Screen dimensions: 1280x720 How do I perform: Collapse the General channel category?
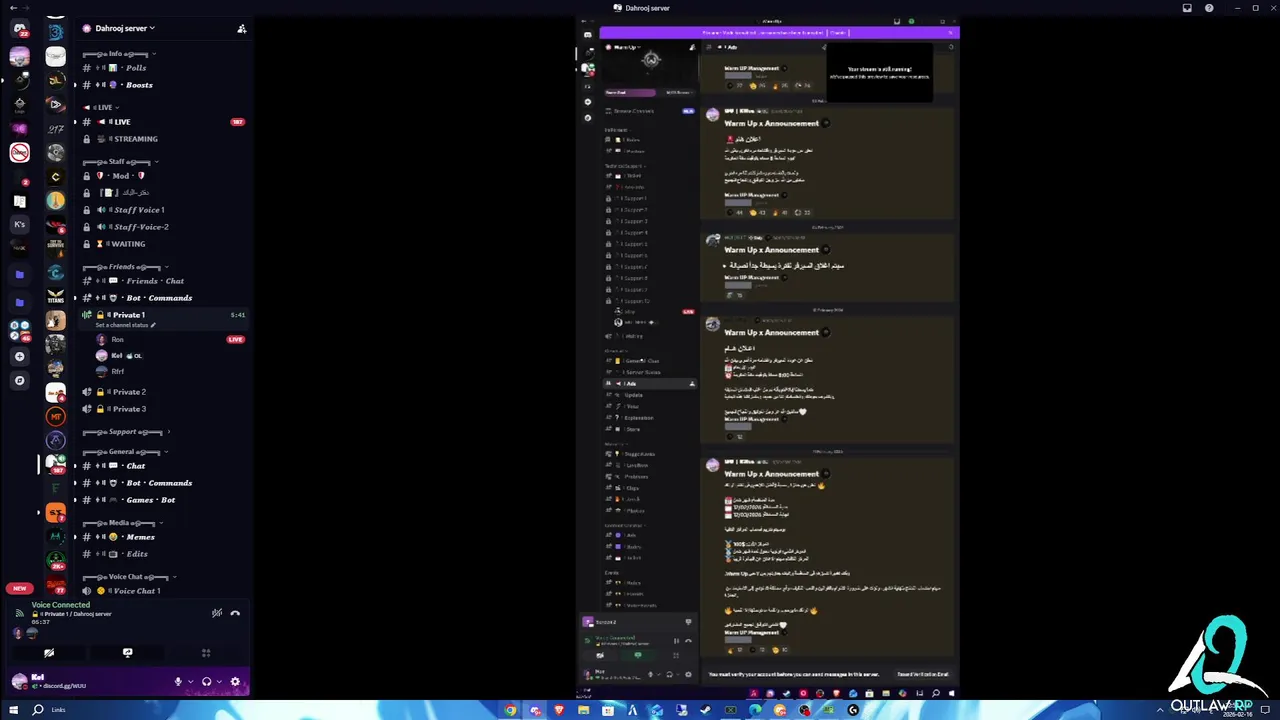pyautogui.click(x=125, y=452)
